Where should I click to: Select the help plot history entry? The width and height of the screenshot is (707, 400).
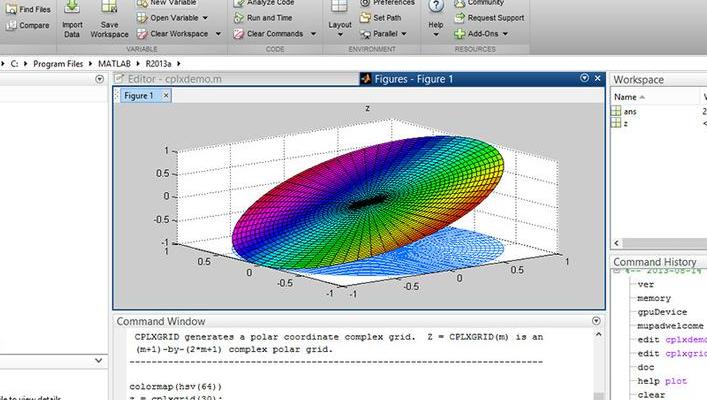(661, 382)
